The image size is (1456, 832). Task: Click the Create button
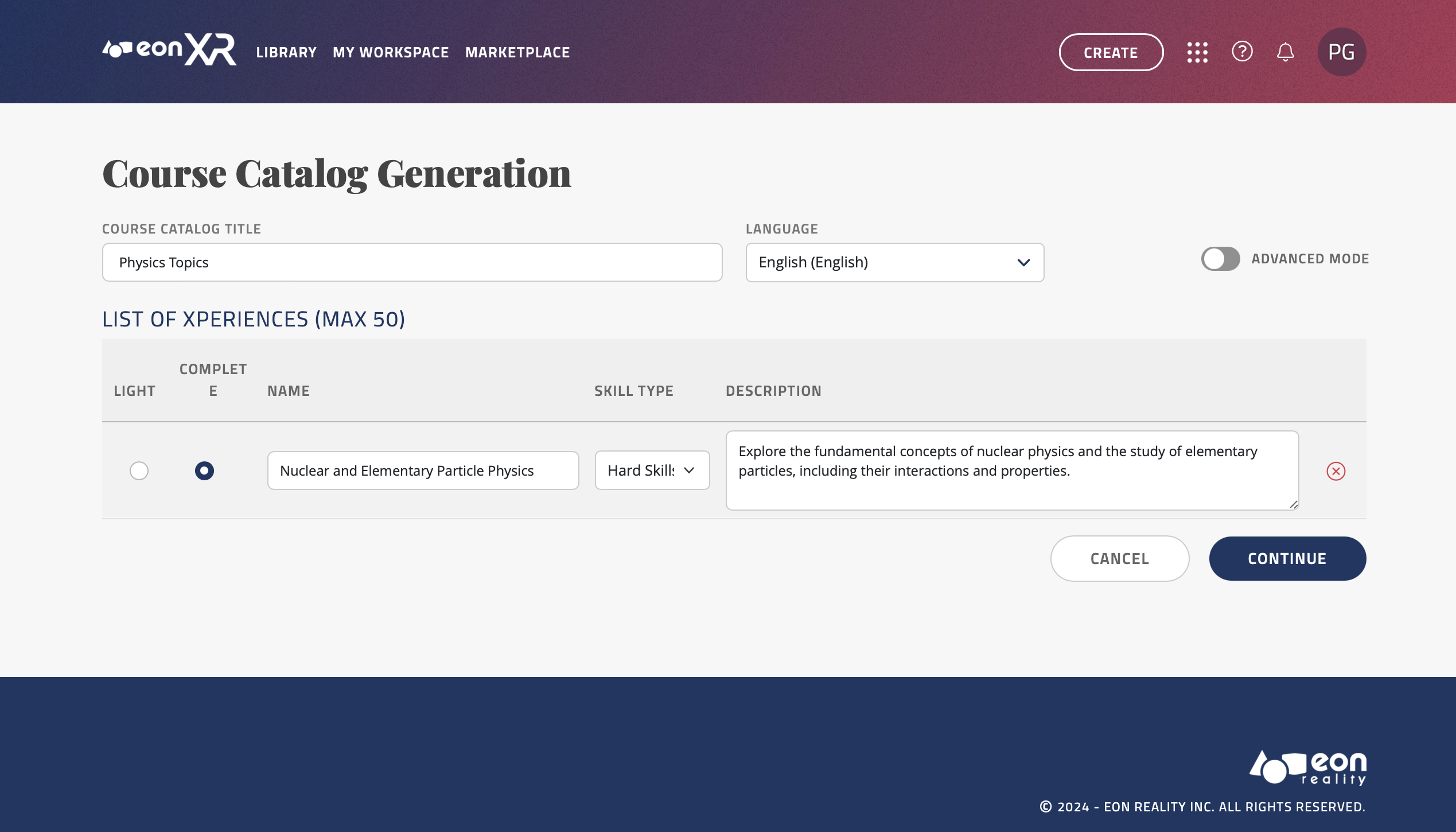pos(1111,52)
